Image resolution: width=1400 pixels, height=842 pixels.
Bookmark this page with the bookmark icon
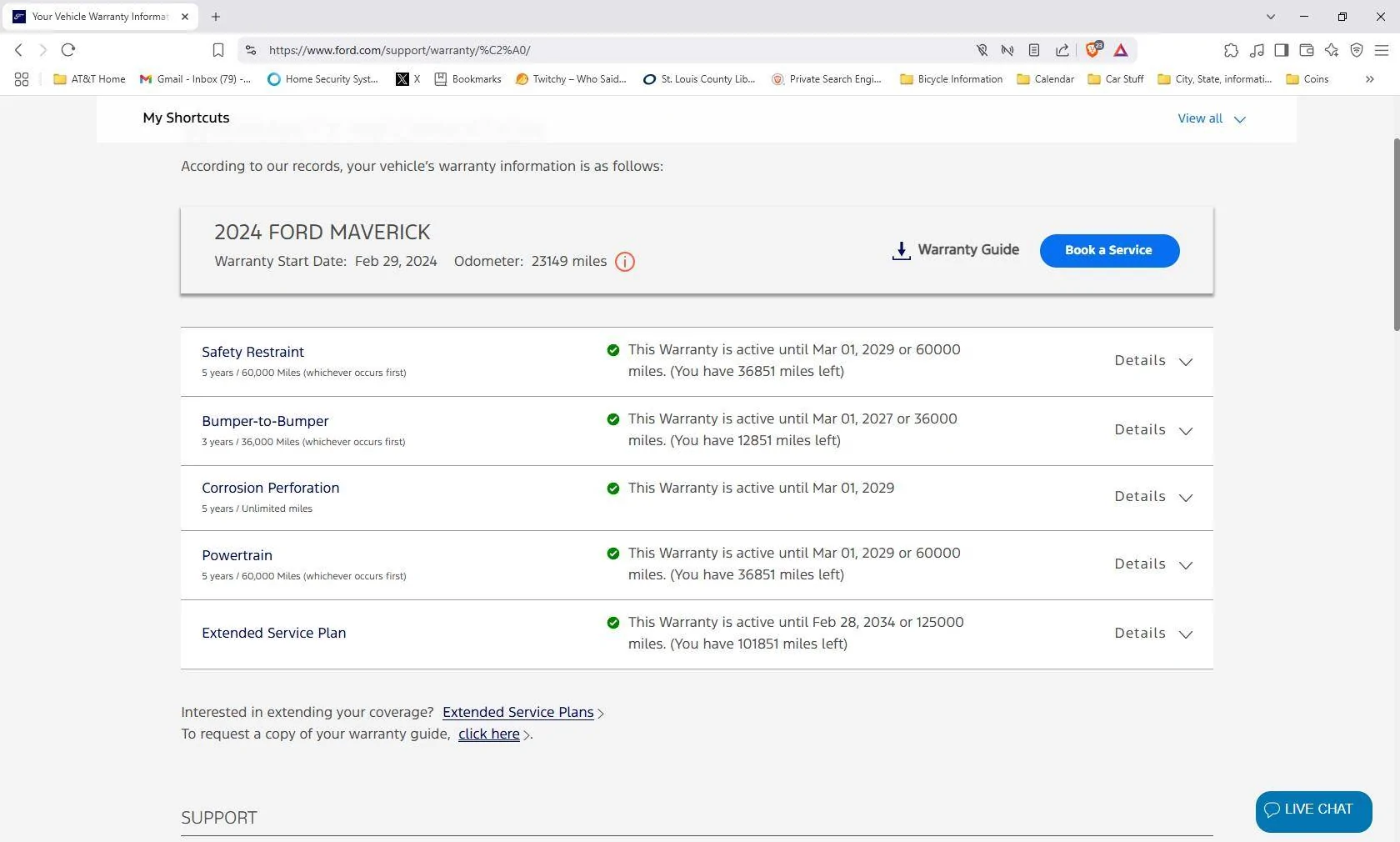pyautogui.click(x=218, y=50)
